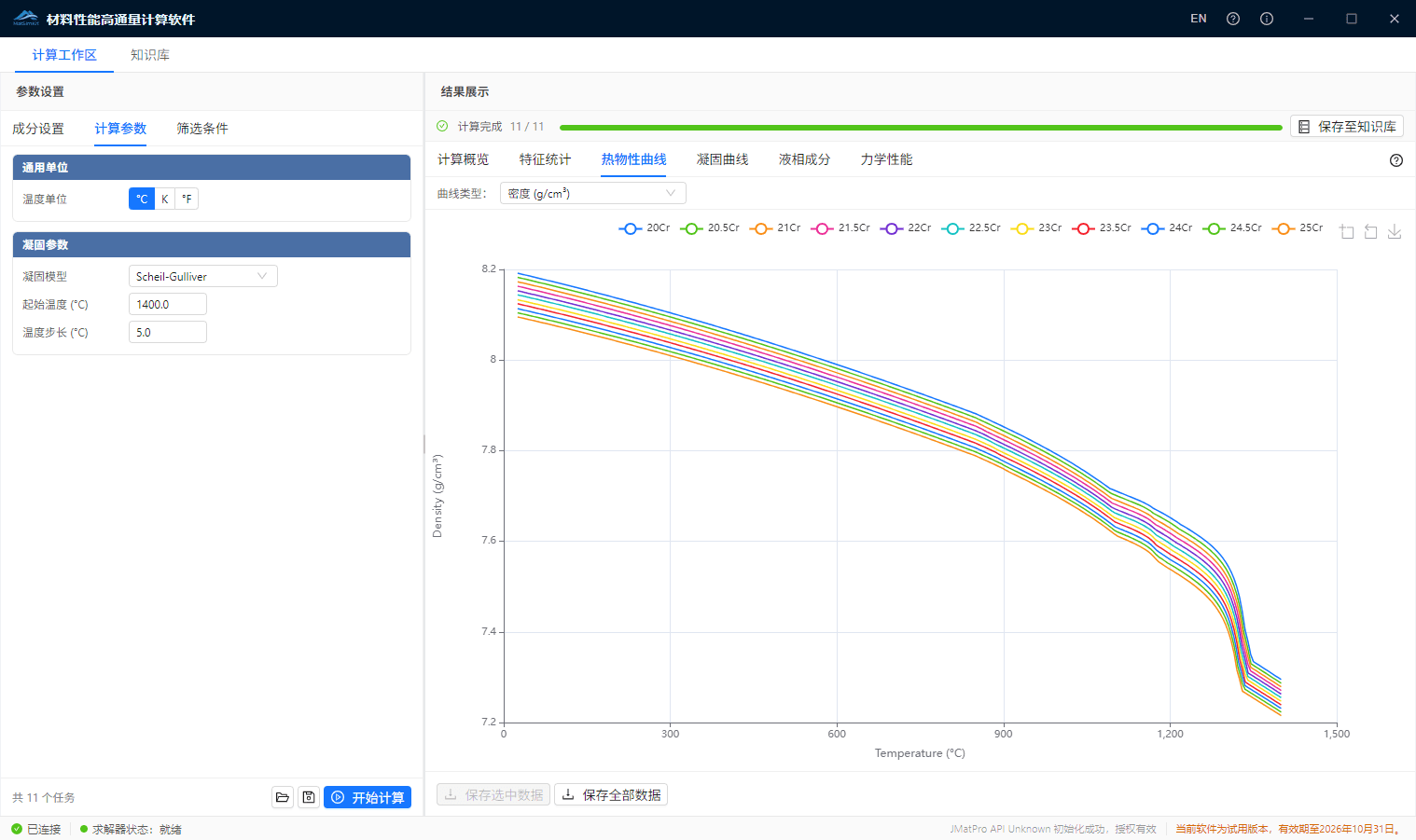Open the 特征统计 results tab
The height and width of the screenshot is (840, 1416).
coord(546,159)
